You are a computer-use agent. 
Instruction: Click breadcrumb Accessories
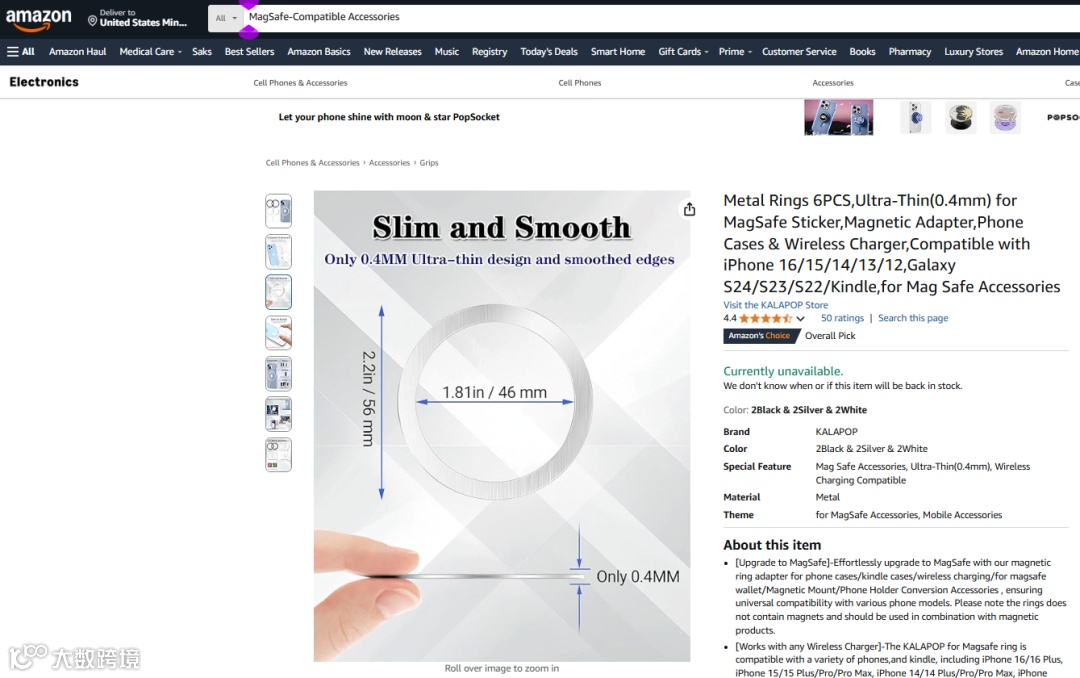click(389, 163)
